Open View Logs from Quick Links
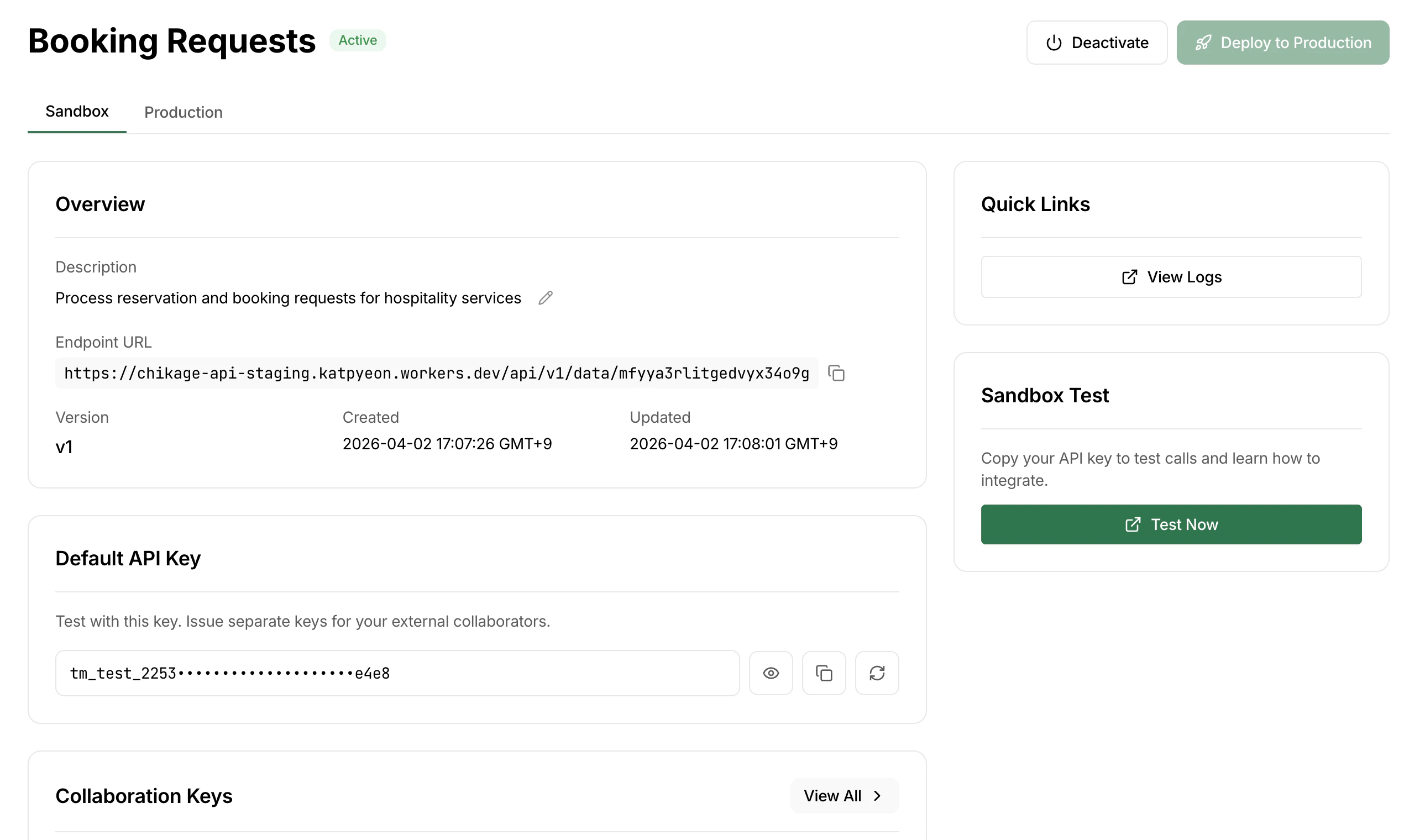 [1171, 277]
